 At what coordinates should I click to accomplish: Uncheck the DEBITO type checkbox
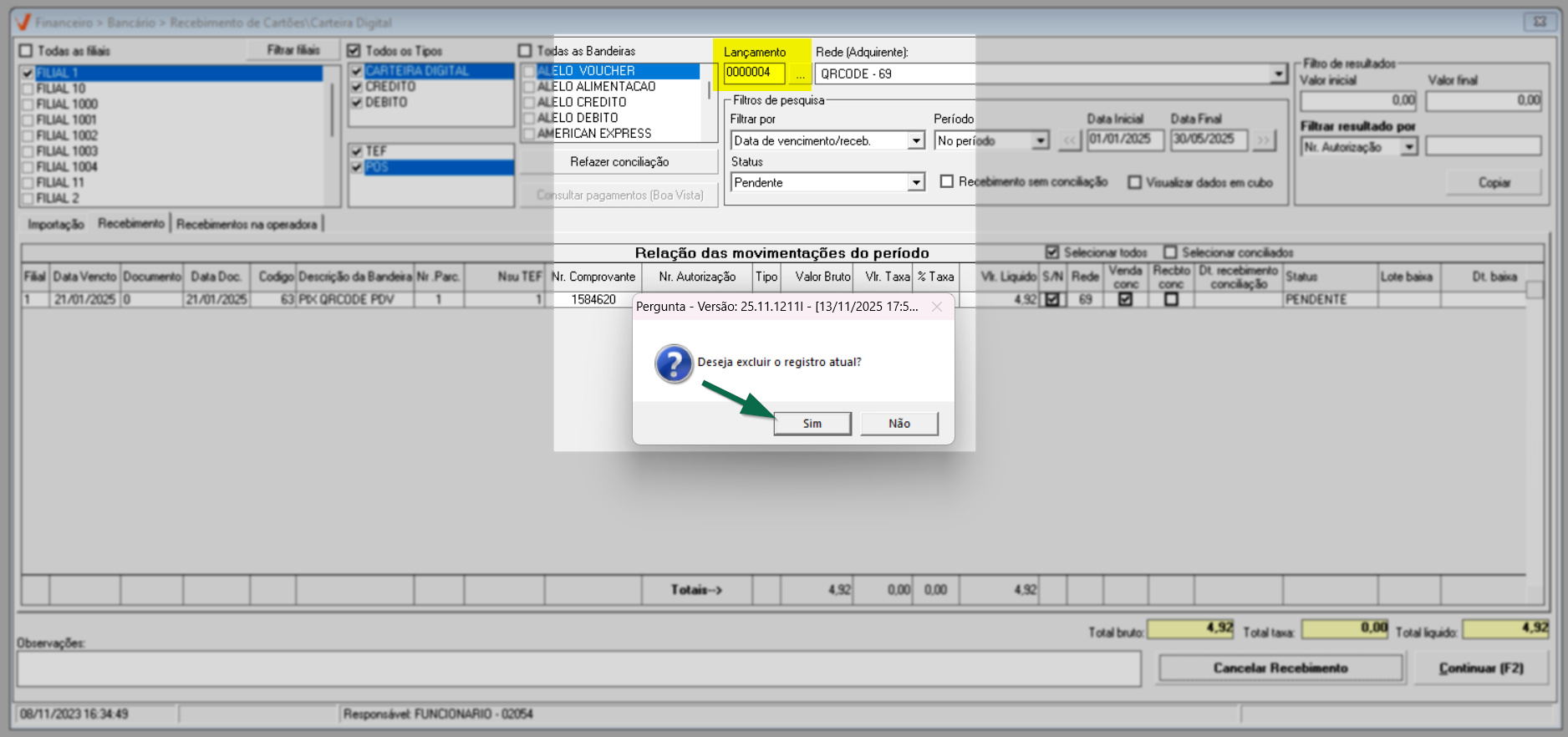[x=357, y=103]
